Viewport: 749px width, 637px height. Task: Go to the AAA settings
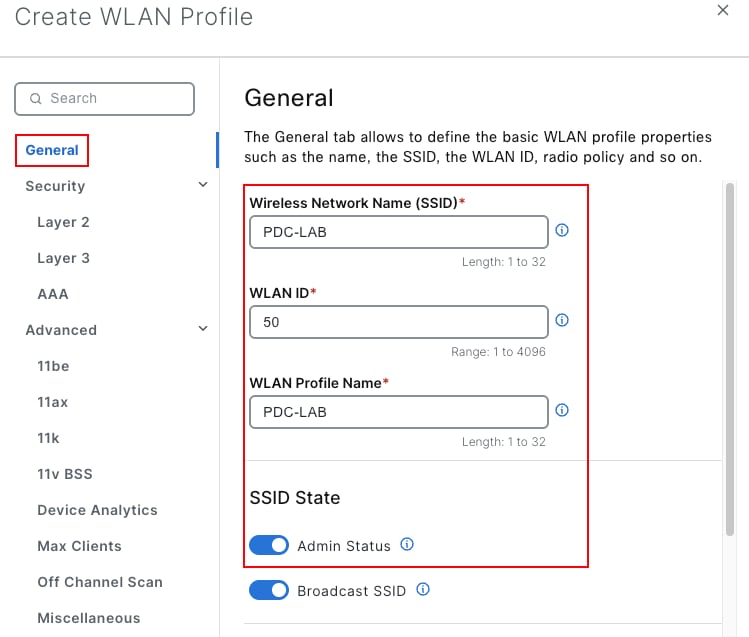tap(53, 294)
